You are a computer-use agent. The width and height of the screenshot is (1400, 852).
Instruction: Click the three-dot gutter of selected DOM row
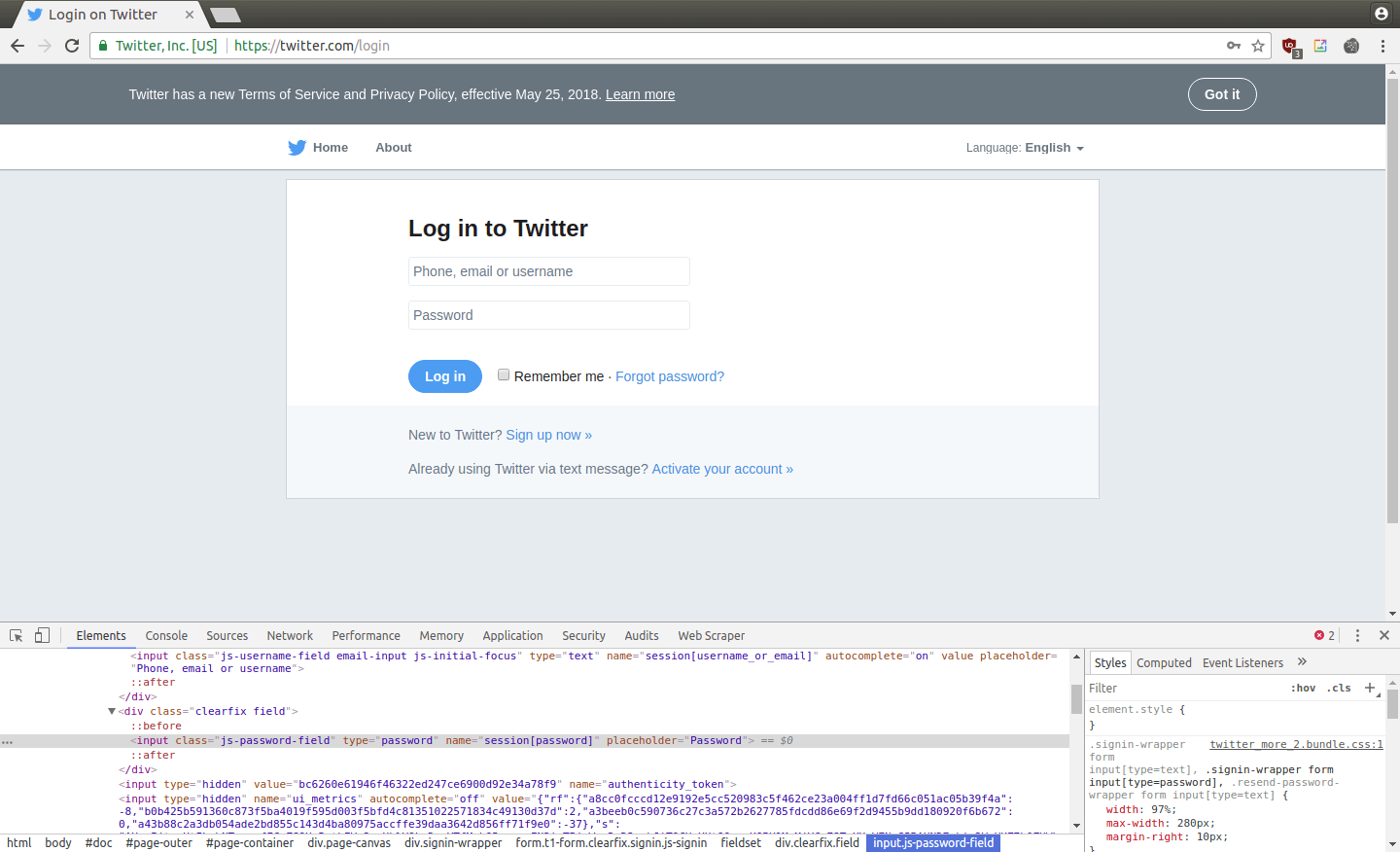[7, 742]
